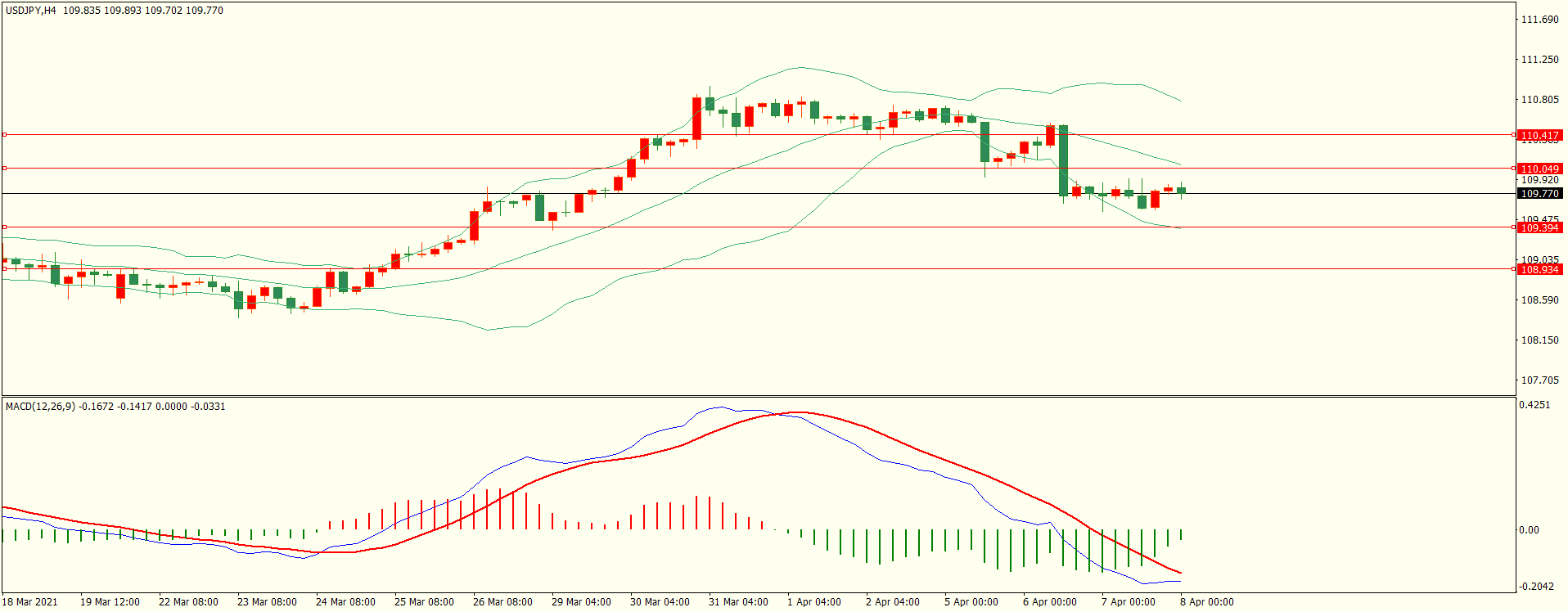Click the 110.049 red price level tag
Image resolution: width=1568 pixels, height=612 pixels.
[1539, 169]
